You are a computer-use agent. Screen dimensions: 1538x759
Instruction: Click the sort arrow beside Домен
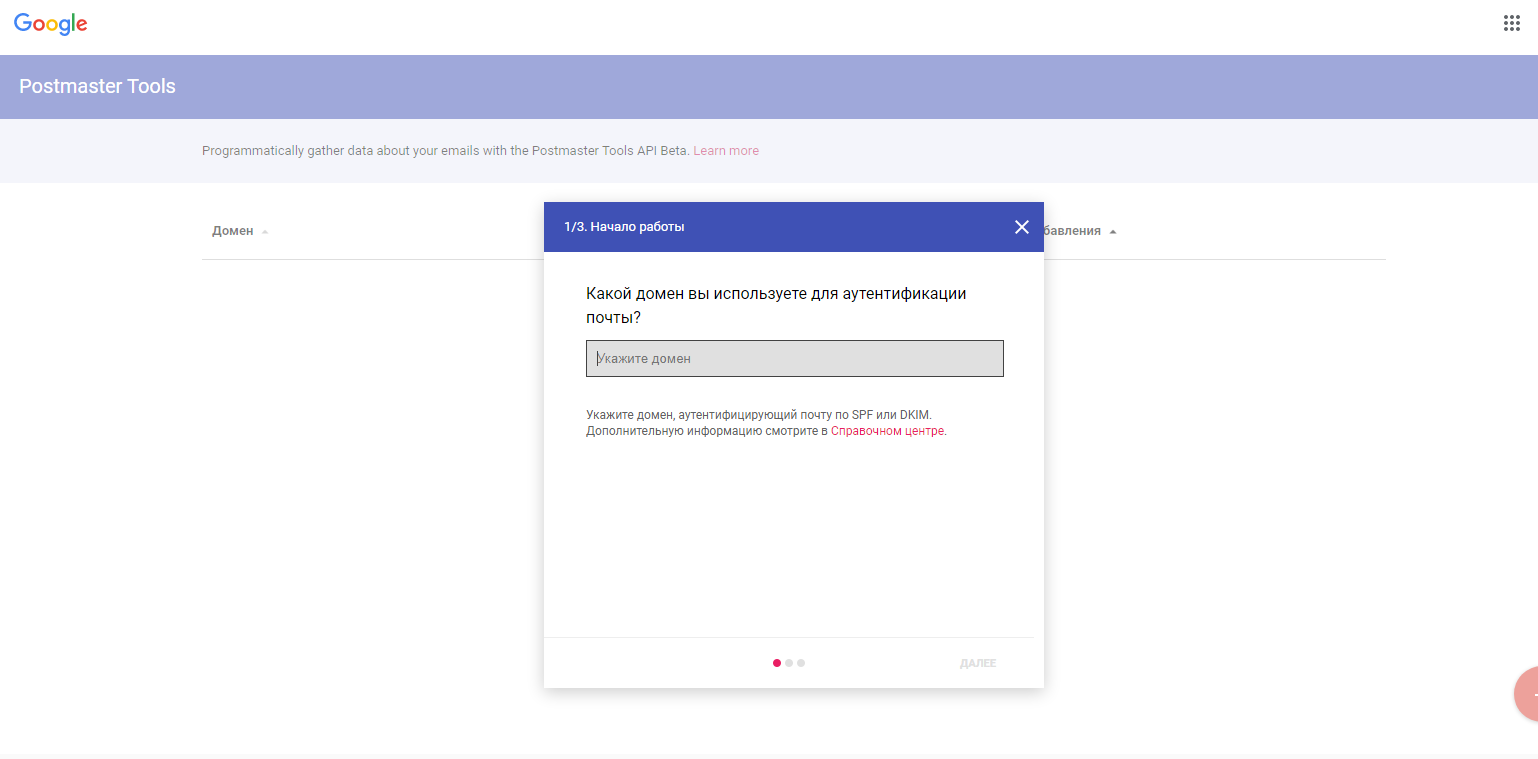point(265,232)
